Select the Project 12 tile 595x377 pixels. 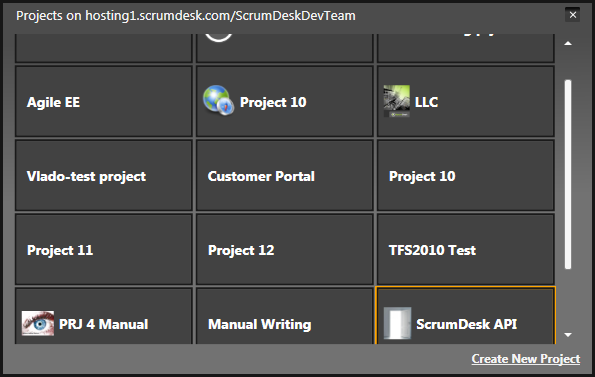point(285,249)
